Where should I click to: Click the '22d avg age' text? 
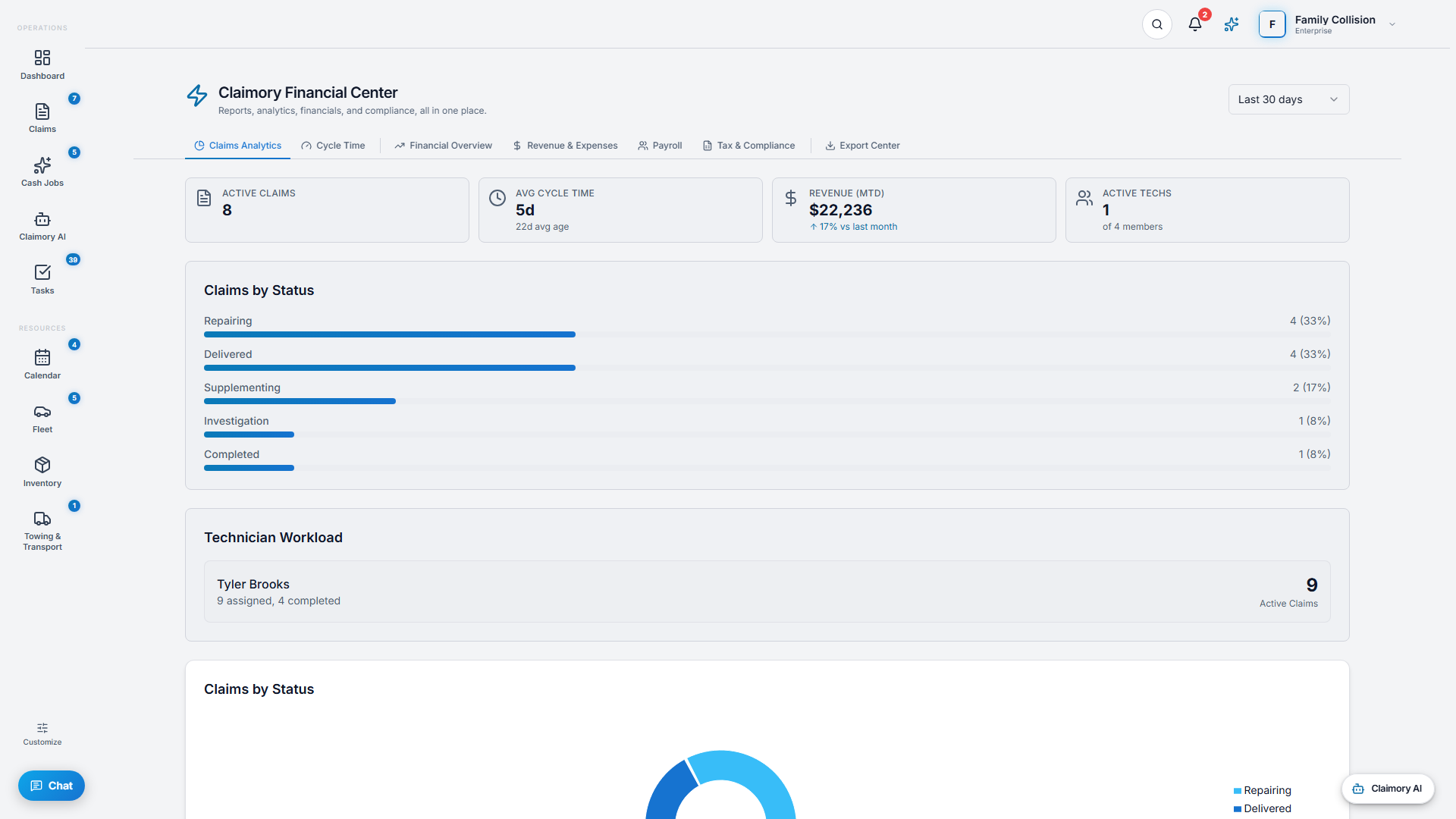(542, 227)
